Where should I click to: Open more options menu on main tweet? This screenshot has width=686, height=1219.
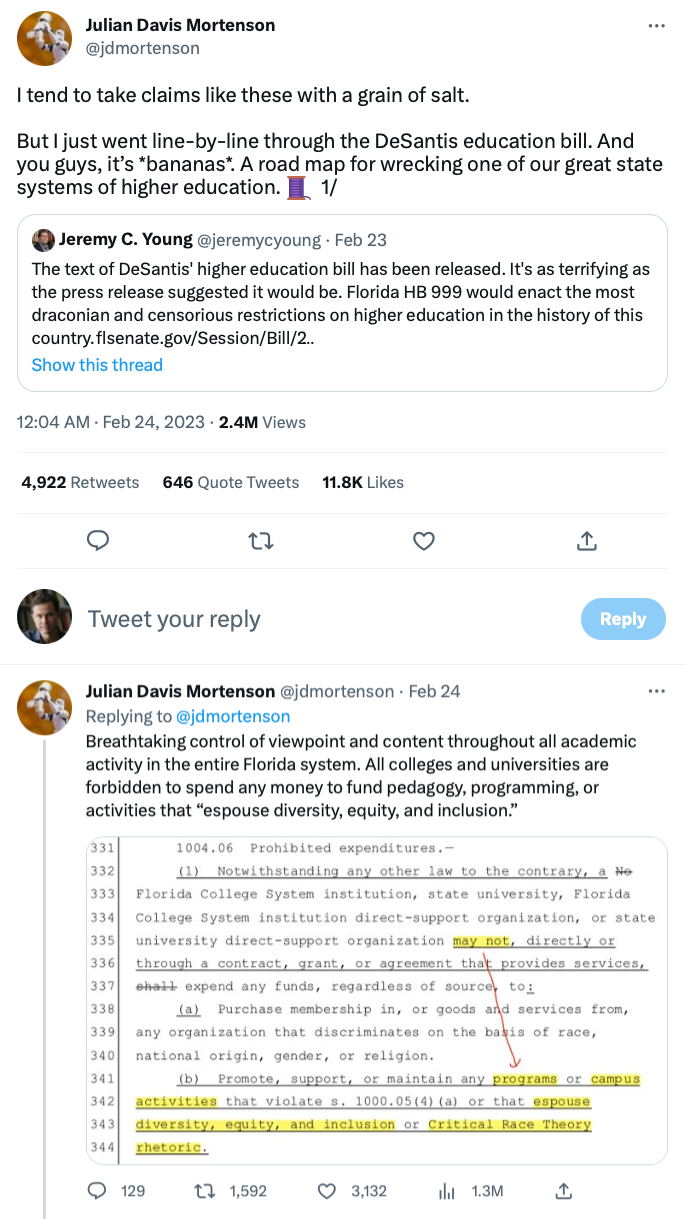pos(656,26)
